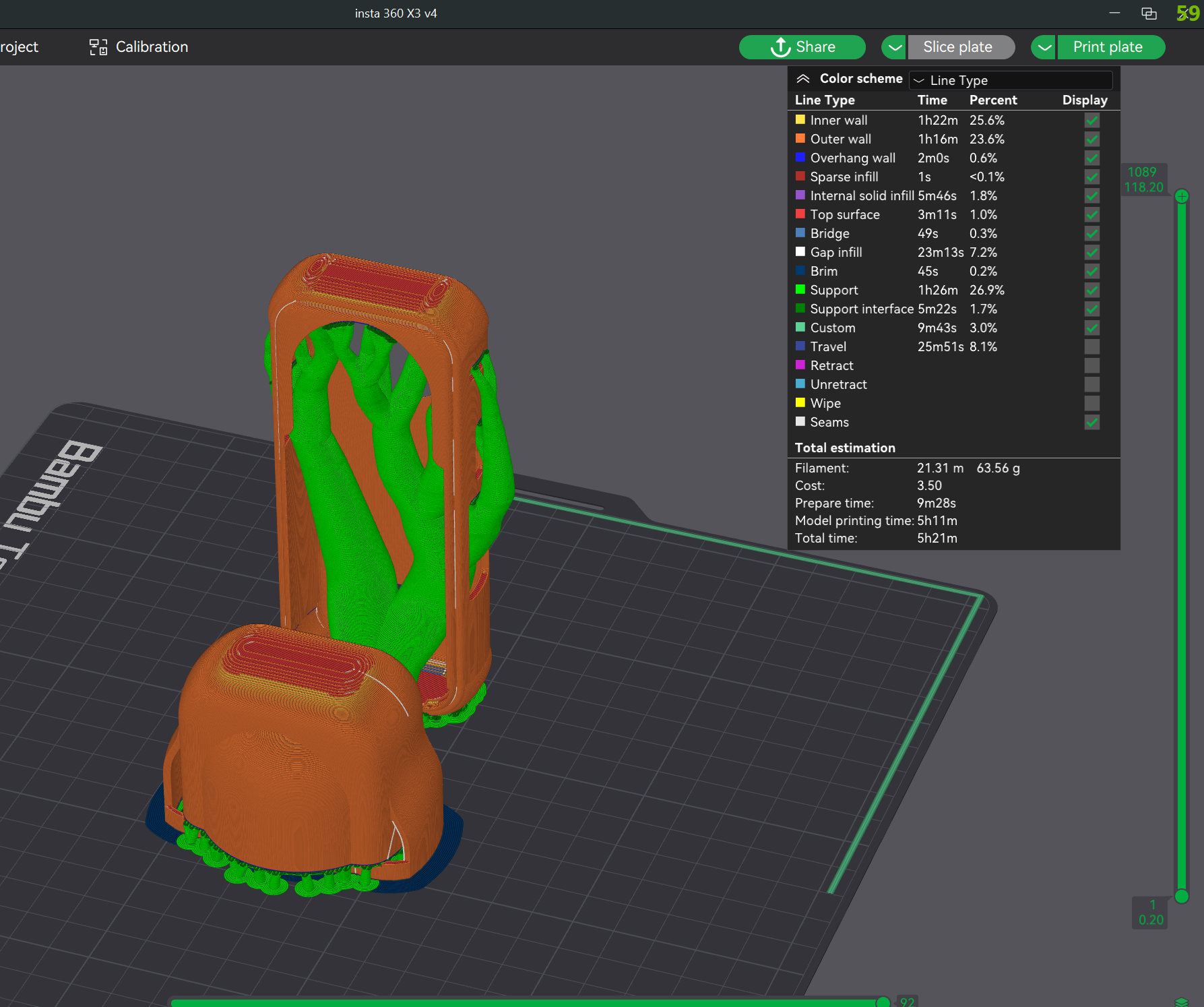Enable Unretract display checkbox
This screenshot has width=1204, height=1007.
[x=1092, y=384]
